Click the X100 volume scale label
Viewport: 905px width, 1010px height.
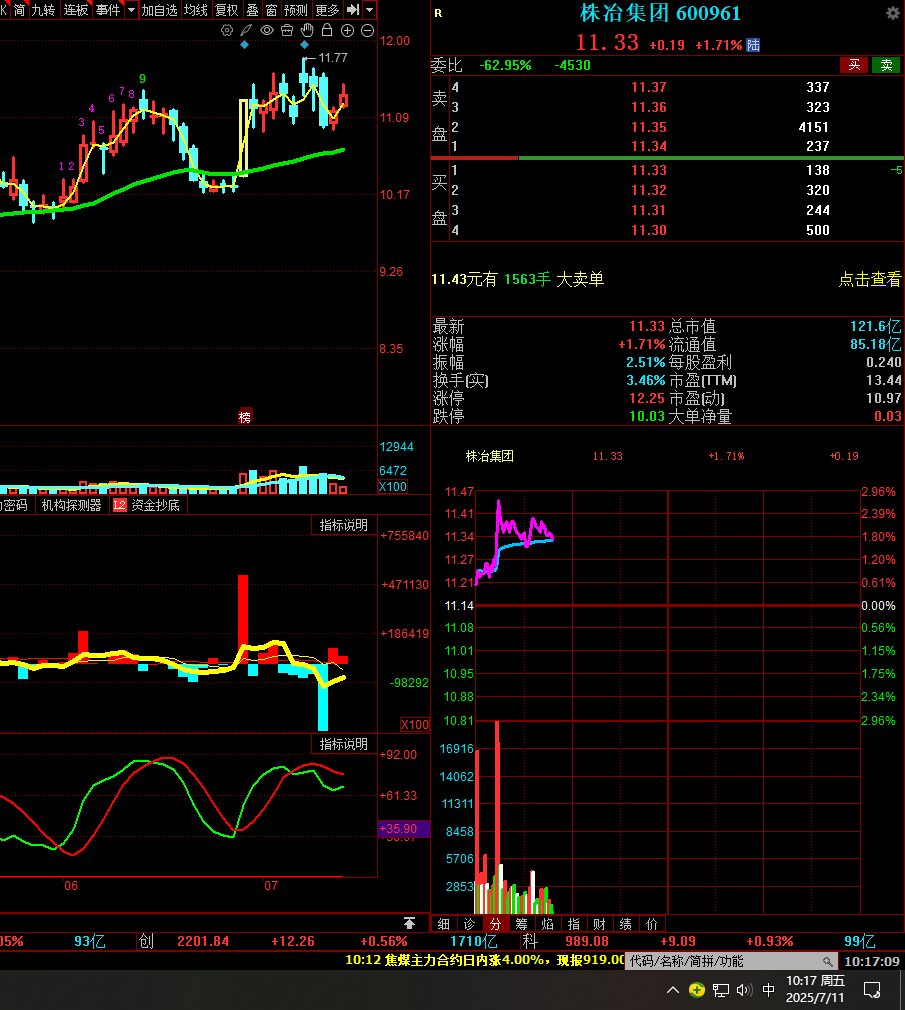tap(392, 487)
